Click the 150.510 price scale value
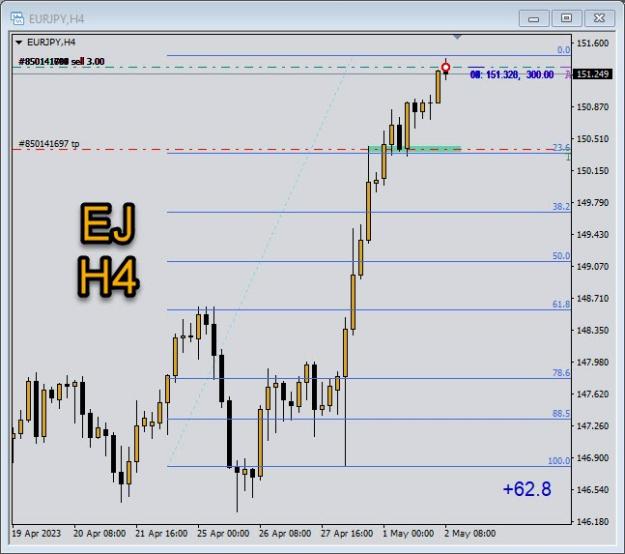 coord(593,139)
